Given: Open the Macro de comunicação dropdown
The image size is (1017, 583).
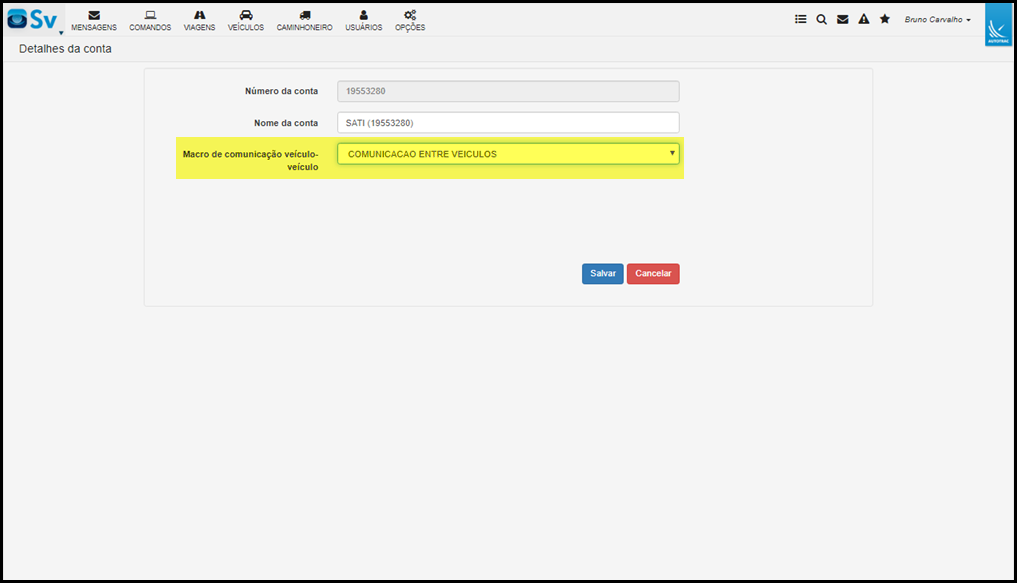Looking at the screenshot, I should [508, 154].
